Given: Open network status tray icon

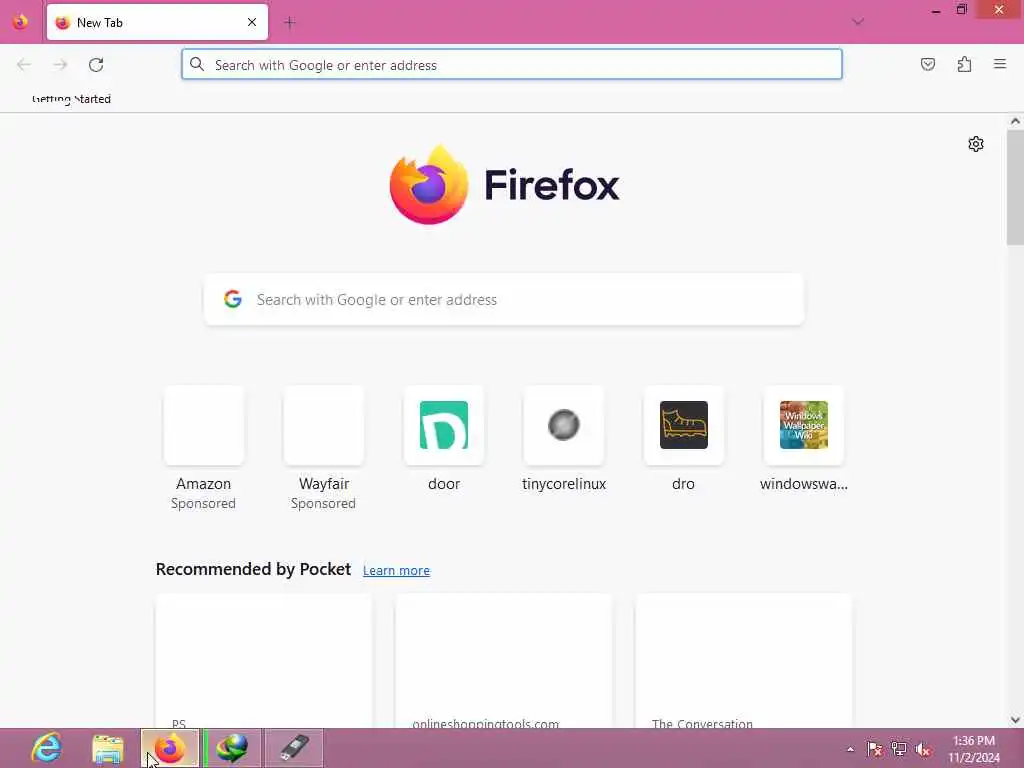Looking at the screenshot, I should pyautogui.click(x=899, y=749).
